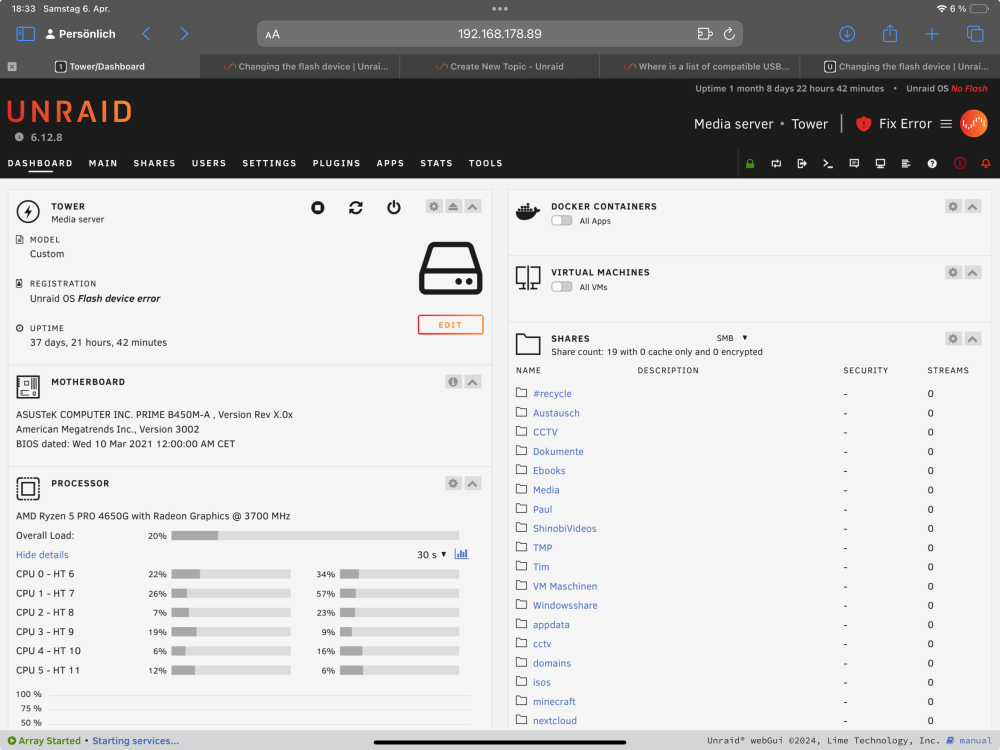The width and height of the screenshot is (1000, 750).
Task: Open the system info monitor icon
Action: (880, 164)
